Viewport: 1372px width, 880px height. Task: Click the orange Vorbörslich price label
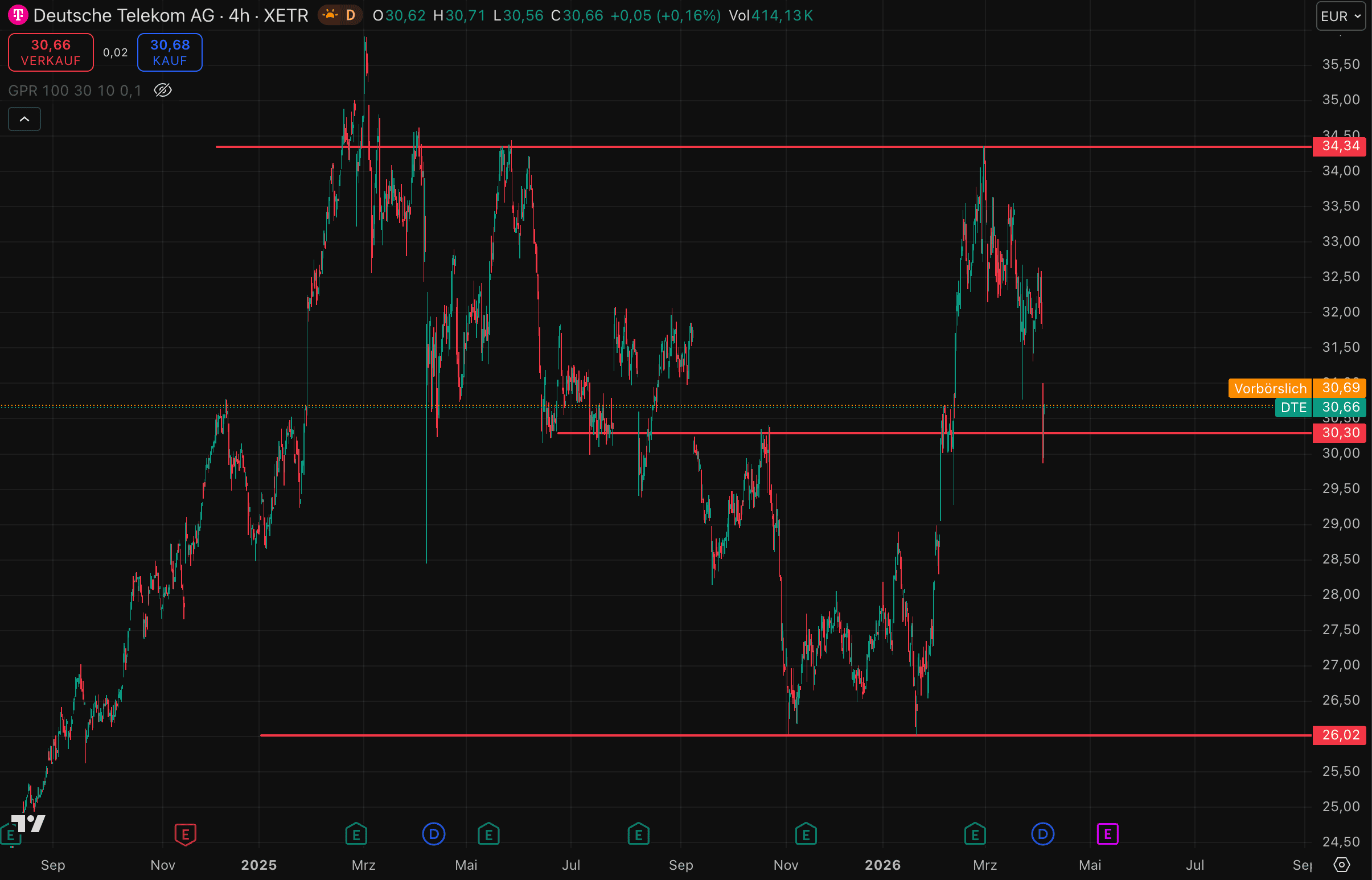[x=1270, y=389]
